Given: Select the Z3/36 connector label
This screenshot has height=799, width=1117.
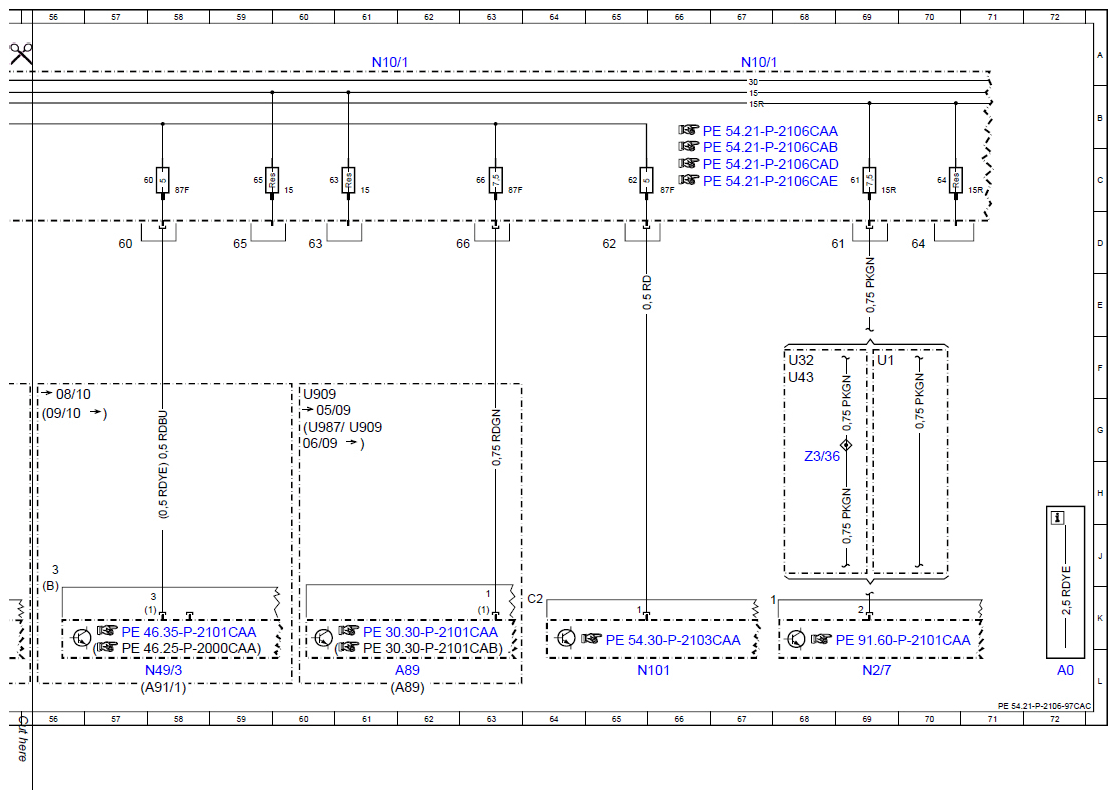Looking at the screenshot, I should [x=822, y=456].
